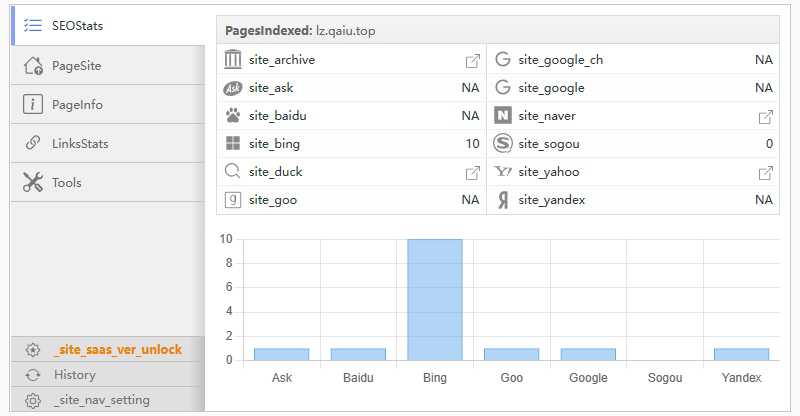This screenshot has height=416, width=800.
Task: Click the archive building icon
Action: (x=233, y=60)
